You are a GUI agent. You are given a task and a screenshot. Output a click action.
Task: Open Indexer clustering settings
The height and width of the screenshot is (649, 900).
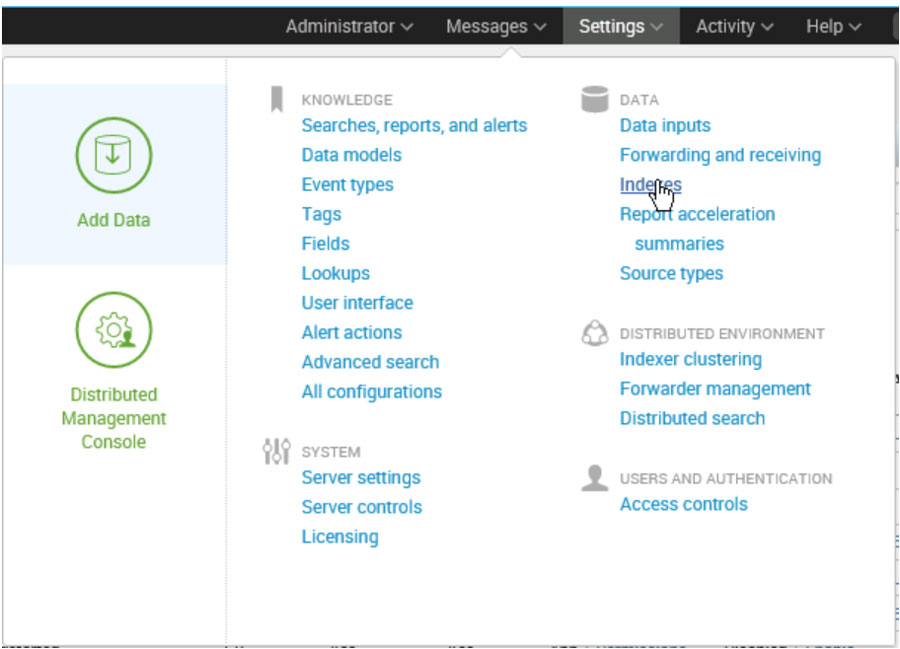[x=690, y=359]
